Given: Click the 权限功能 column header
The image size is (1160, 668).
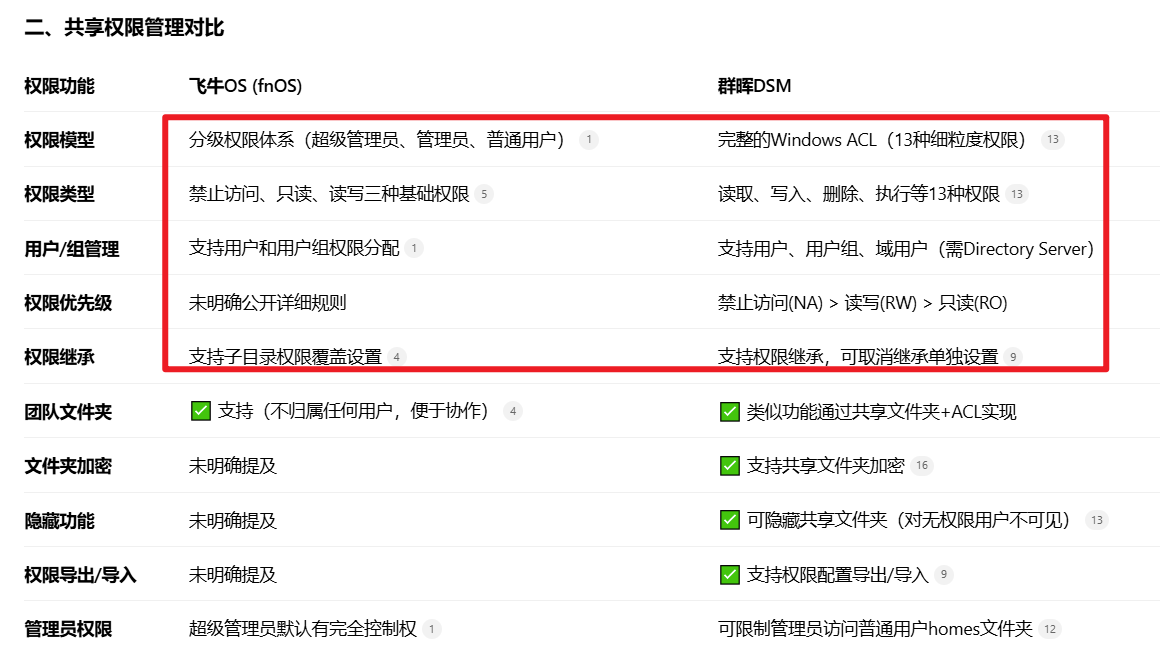Looking at the screenshot, I should pyautogui.click(x=59, y=86).
